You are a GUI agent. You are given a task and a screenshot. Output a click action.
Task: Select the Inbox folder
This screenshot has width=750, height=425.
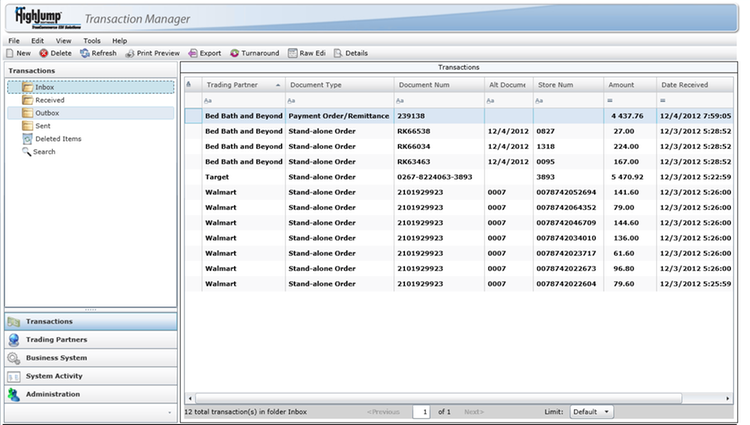[91, 87]
